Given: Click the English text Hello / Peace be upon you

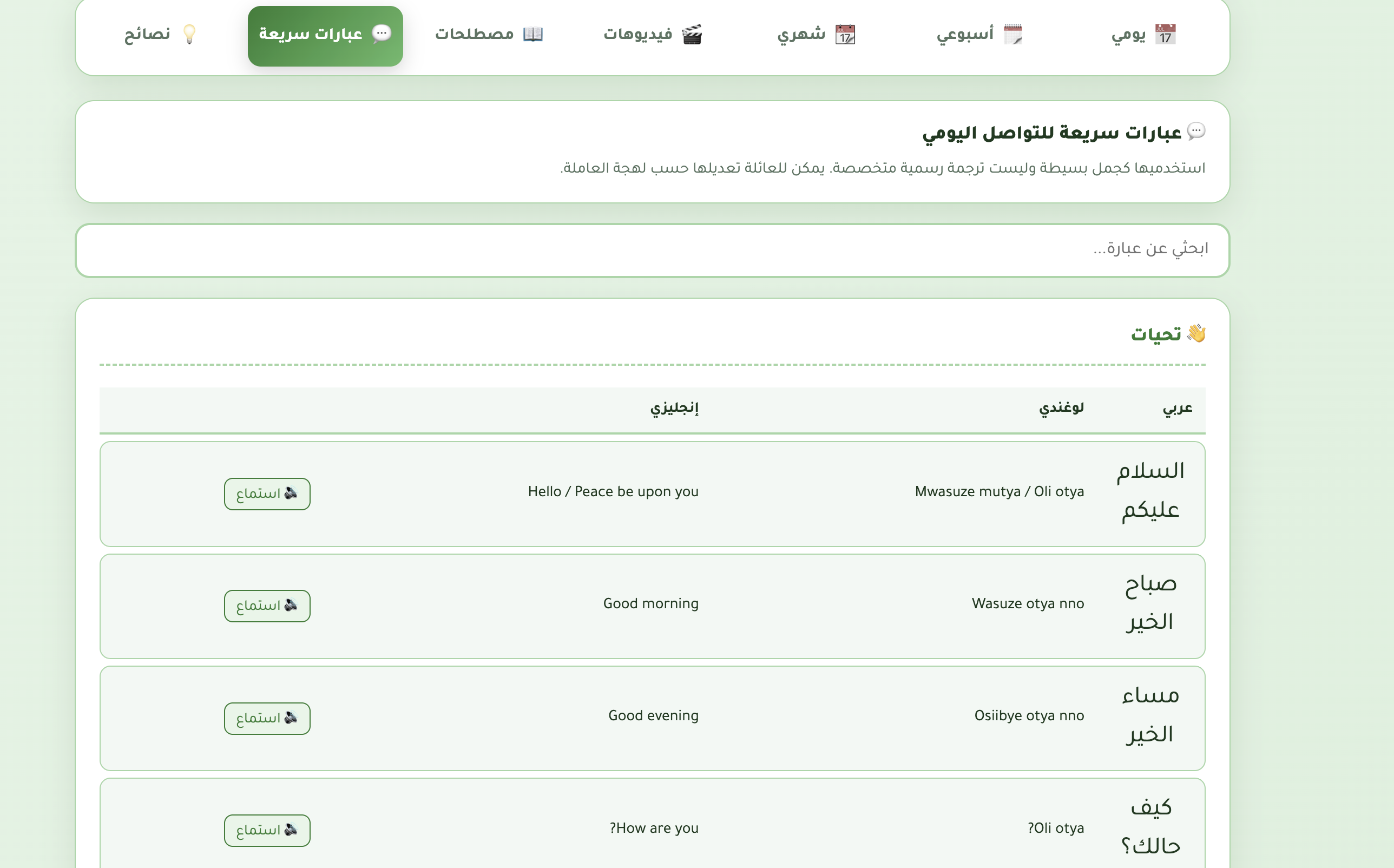Looking at the screenshot, I should click(613, 492).
